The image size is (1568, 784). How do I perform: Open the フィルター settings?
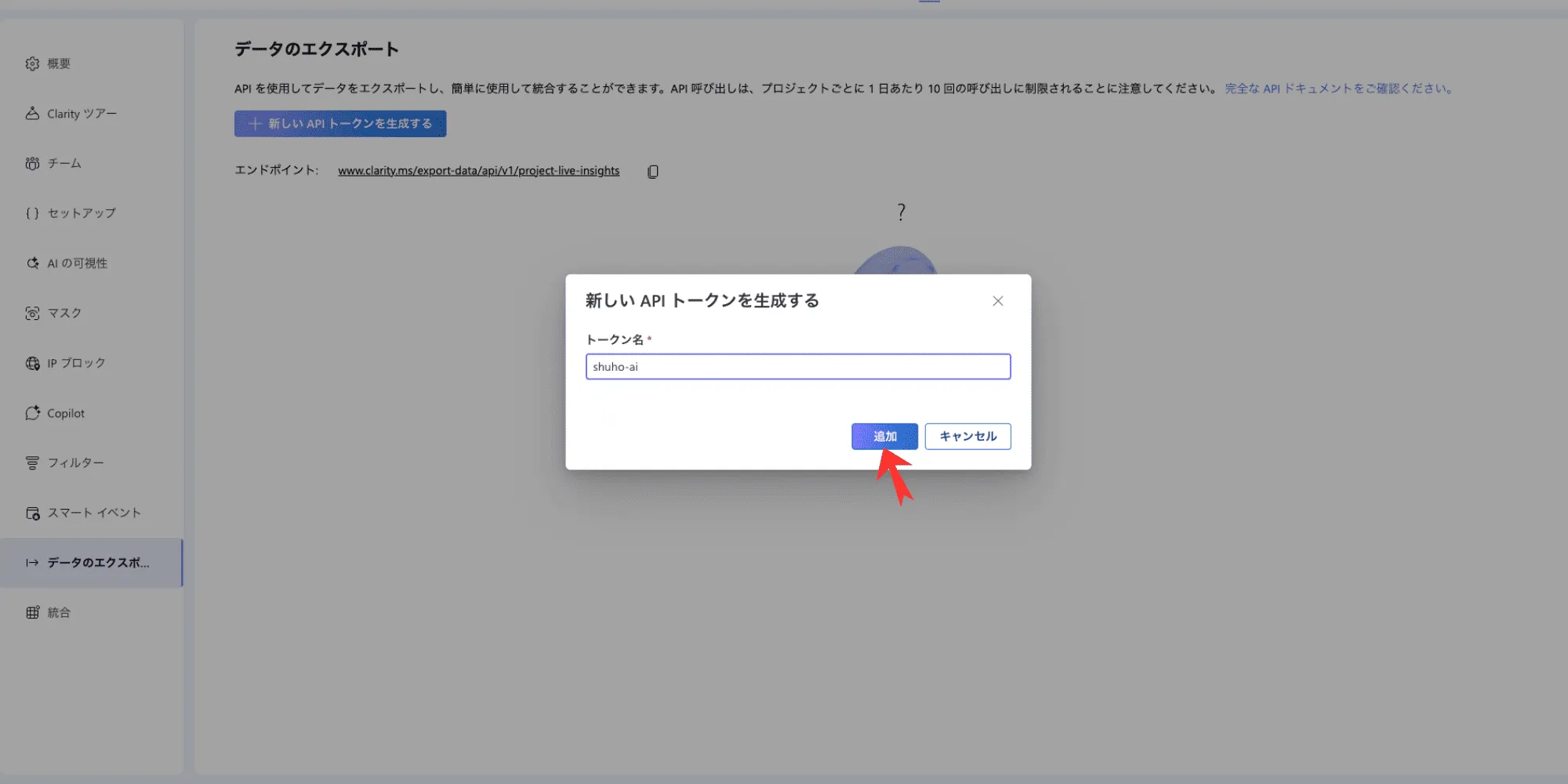click(75, 463)
